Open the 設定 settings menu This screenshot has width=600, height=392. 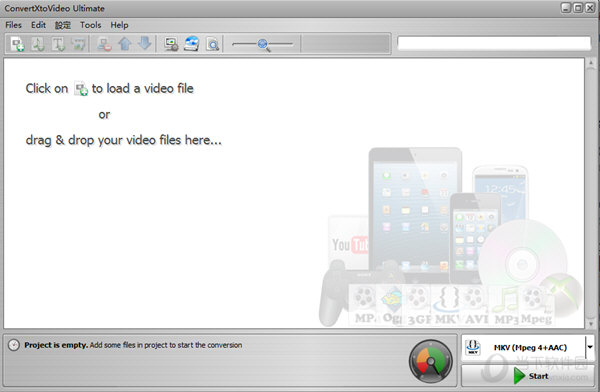pyautogui.click(x=63, y=25)
